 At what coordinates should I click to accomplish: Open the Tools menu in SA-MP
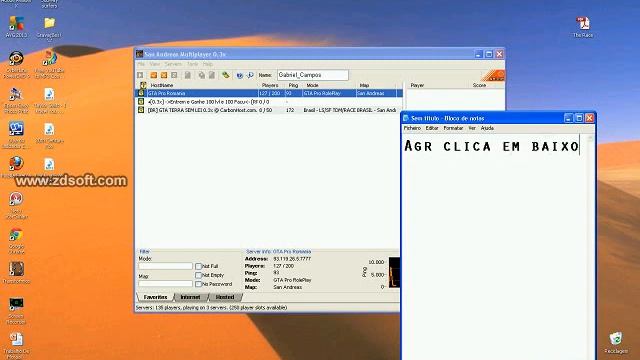point(192,64)
